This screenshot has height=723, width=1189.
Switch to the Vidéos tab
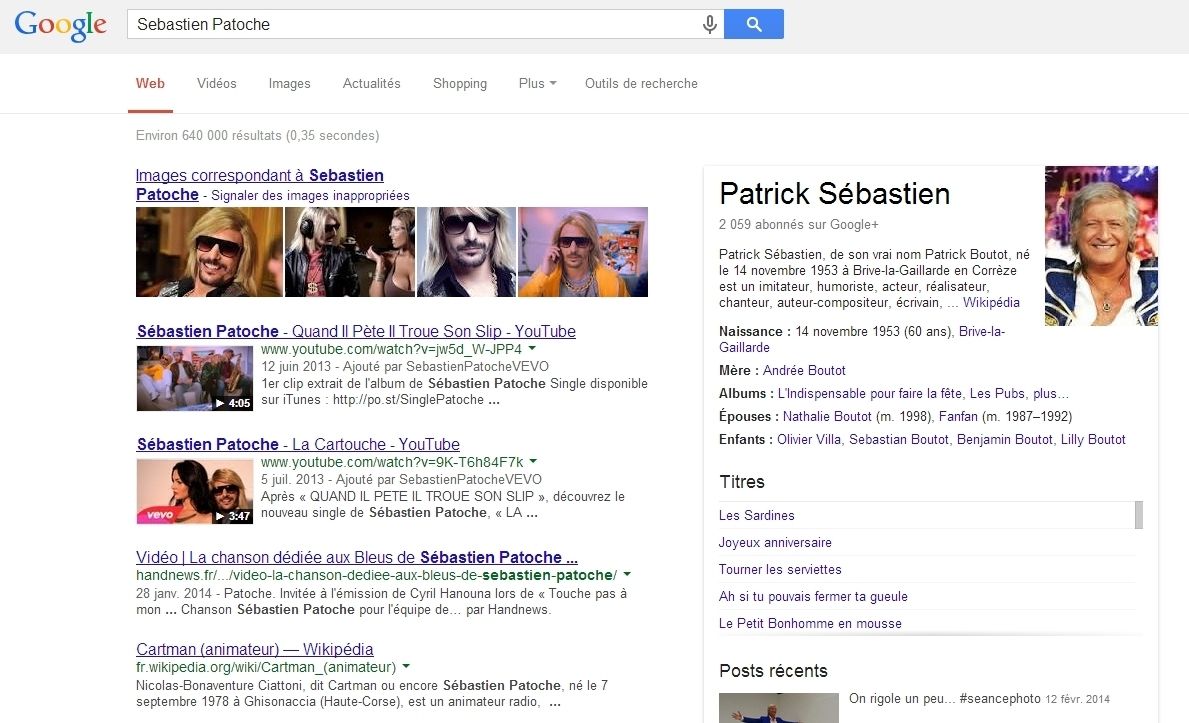217,83
